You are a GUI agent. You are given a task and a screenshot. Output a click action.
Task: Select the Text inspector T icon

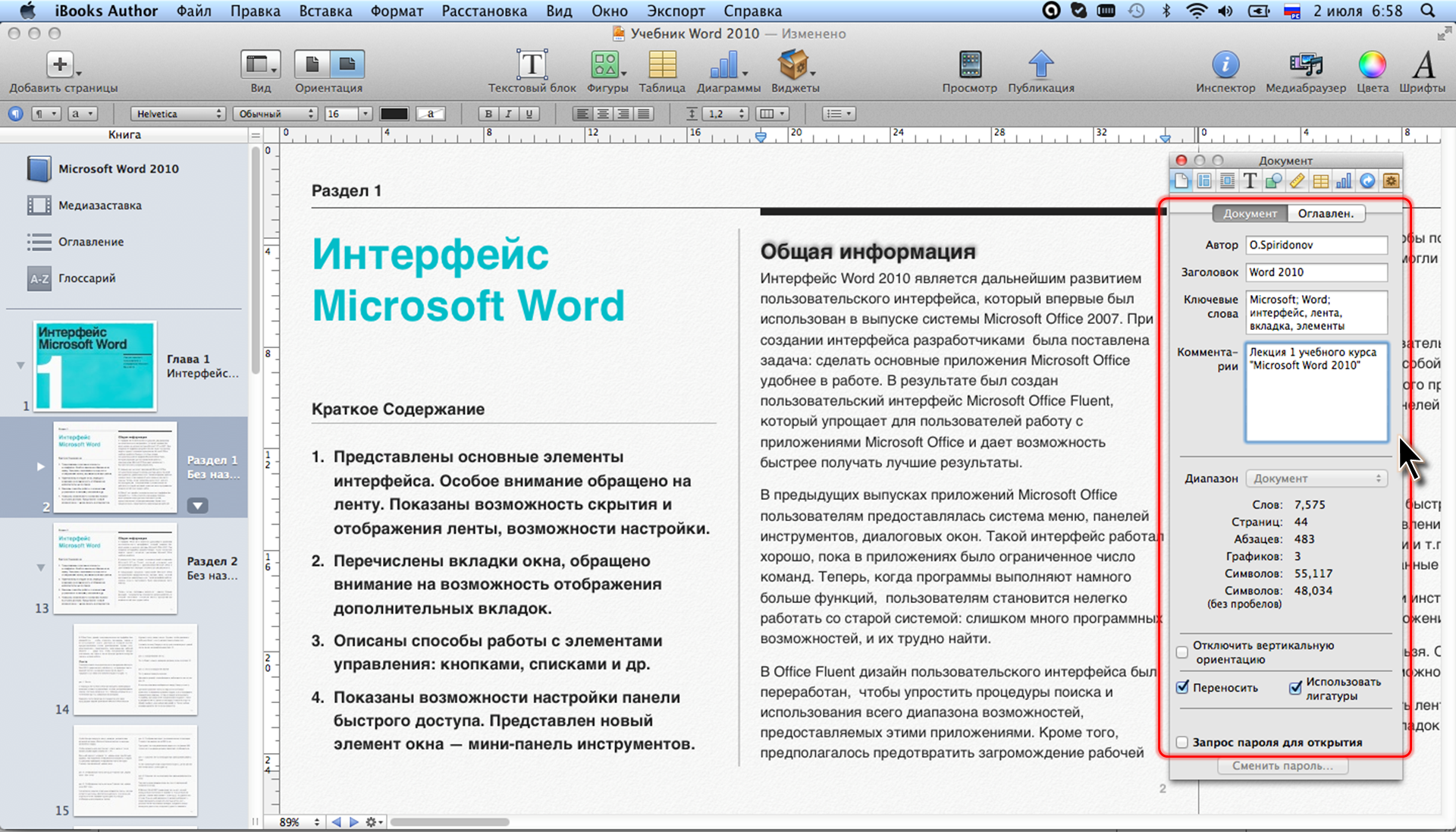point(1250,181)
